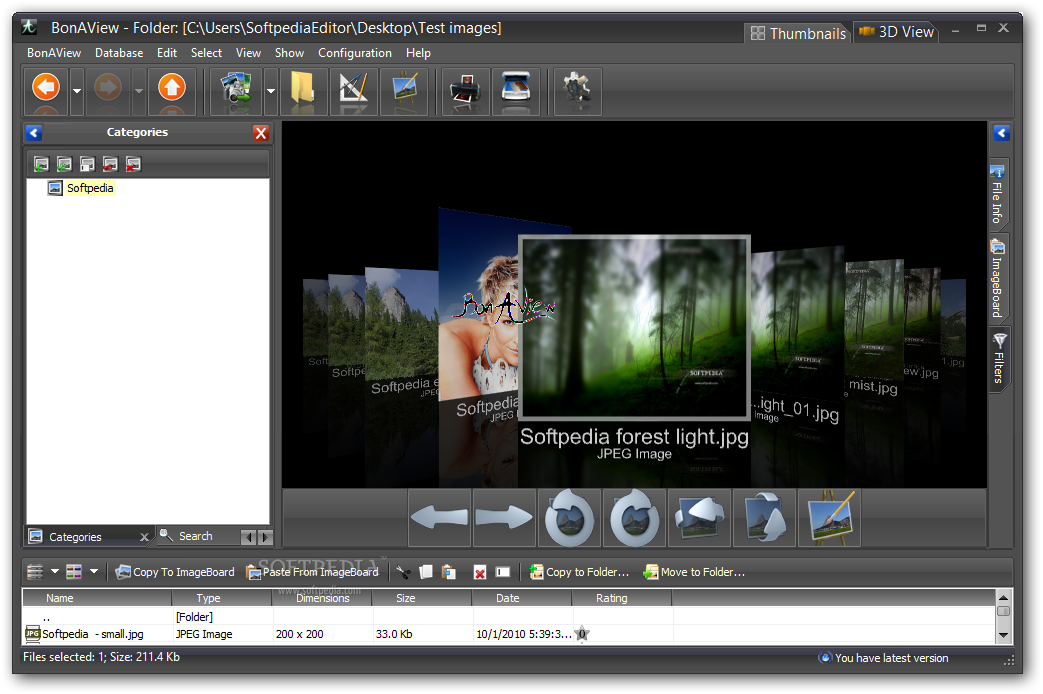Image resolution: width=1043 pixels, height=694 pixels.
Task: Click the red X delete file icon
Action: click(x=480, y=572)
